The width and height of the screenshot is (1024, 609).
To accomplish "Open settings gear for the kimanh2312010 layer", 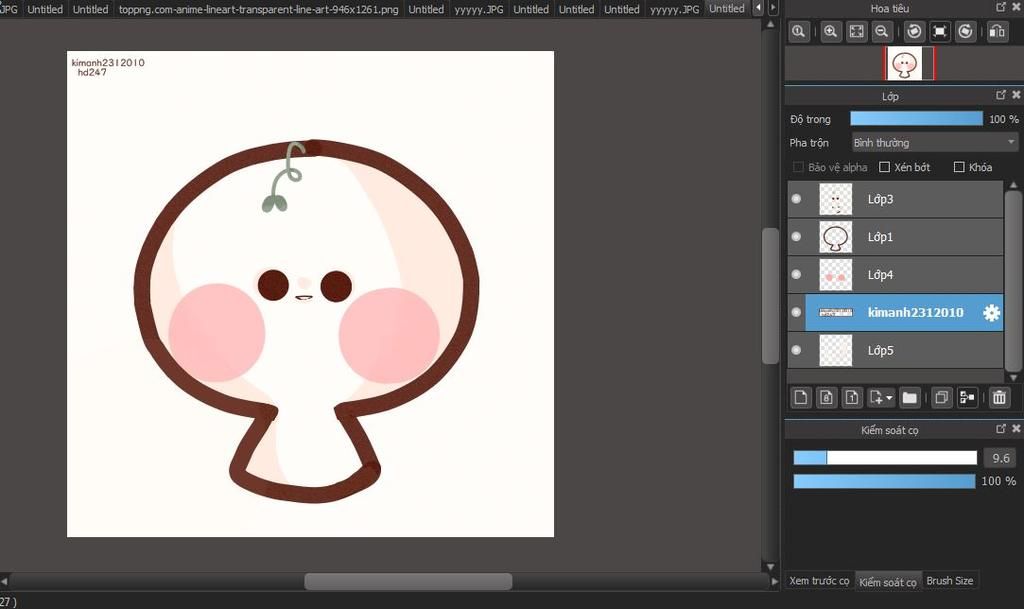I will point(991,313).
